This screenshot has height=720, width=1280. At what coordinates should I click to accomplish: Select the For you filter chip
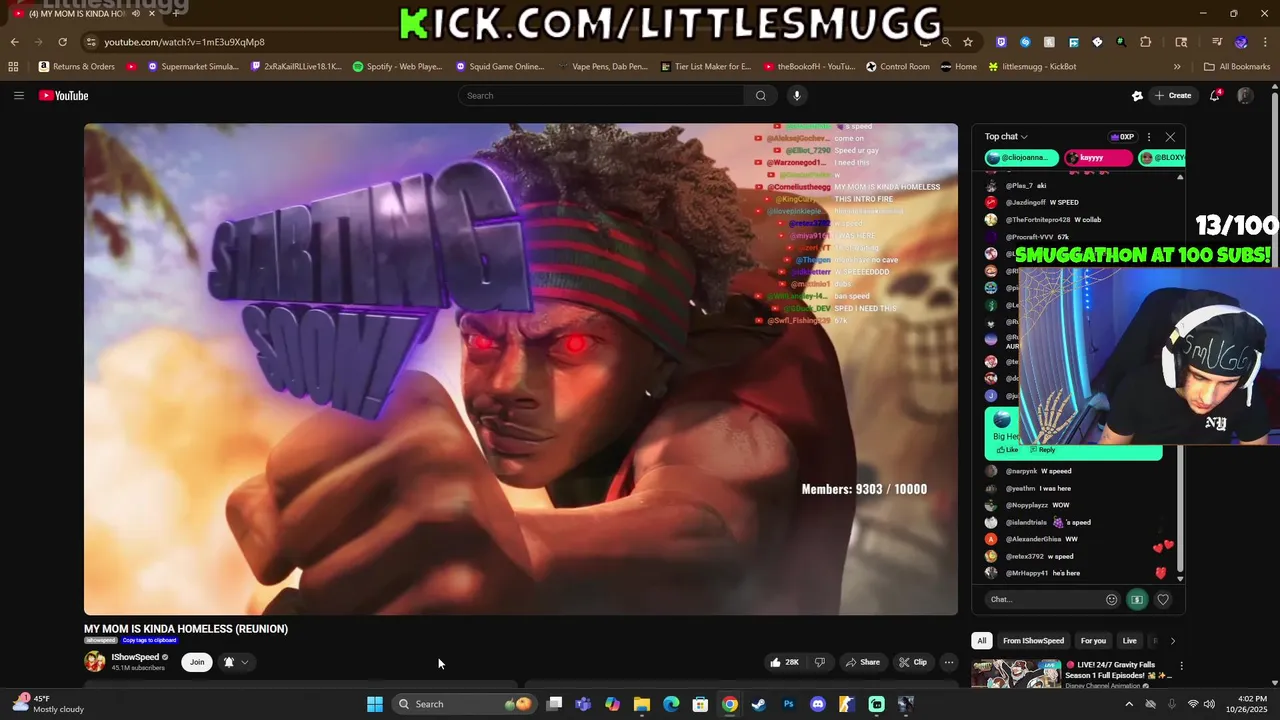[x=1093, y=641]
